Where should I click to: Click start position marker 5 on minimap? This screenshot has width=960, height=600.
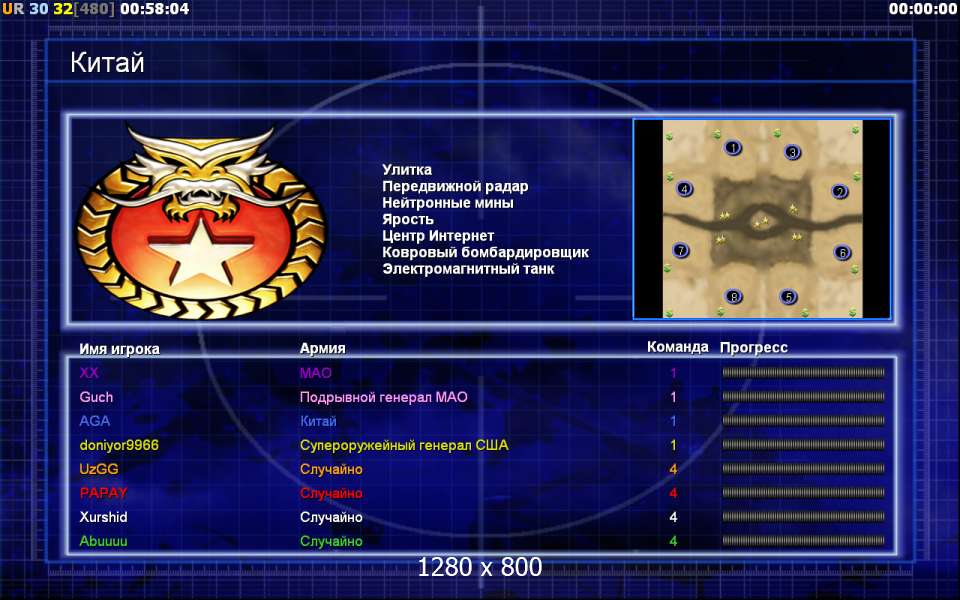788,297
